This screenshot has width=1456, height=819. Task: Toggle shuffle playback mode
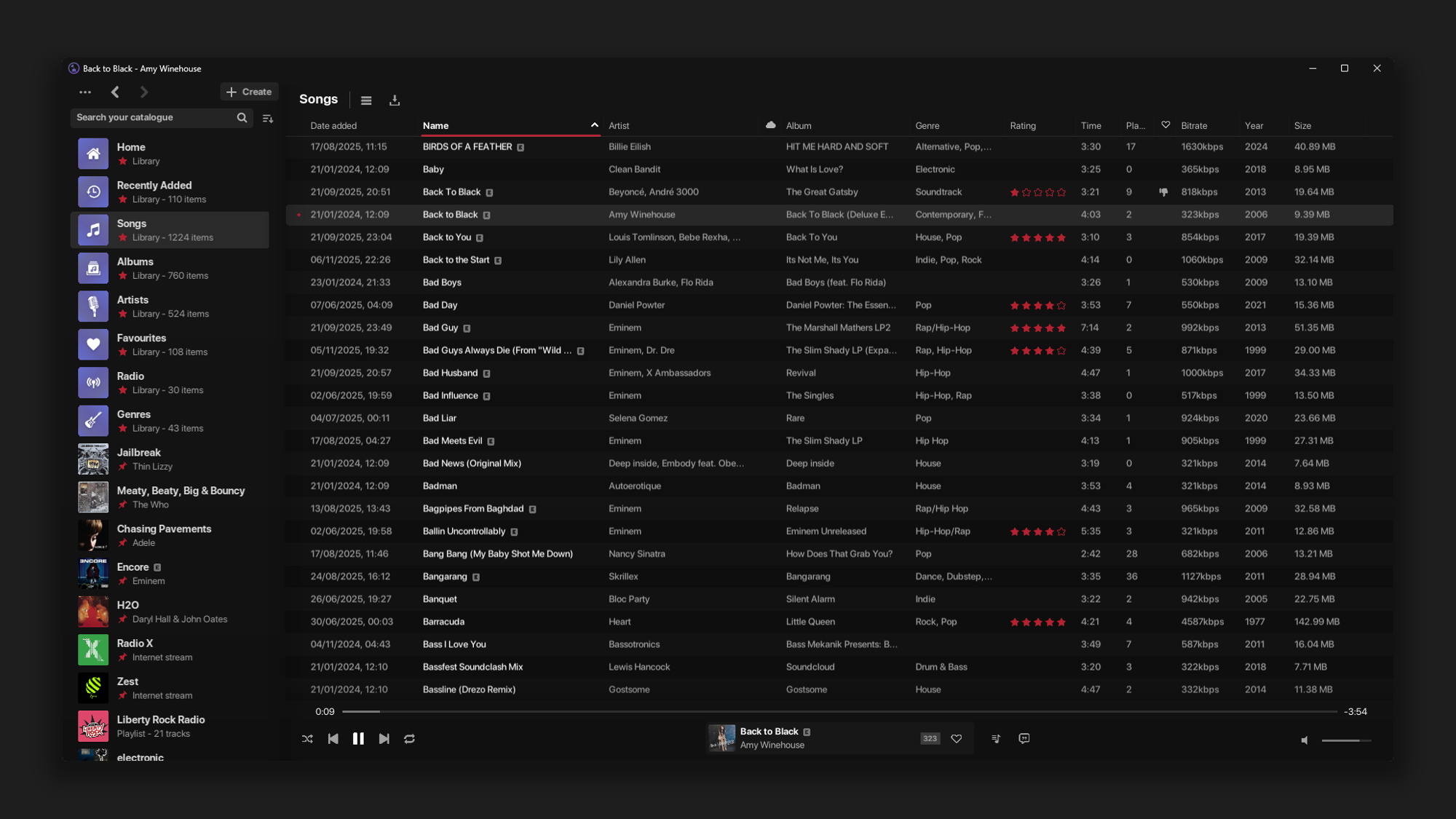pos(307,738)
